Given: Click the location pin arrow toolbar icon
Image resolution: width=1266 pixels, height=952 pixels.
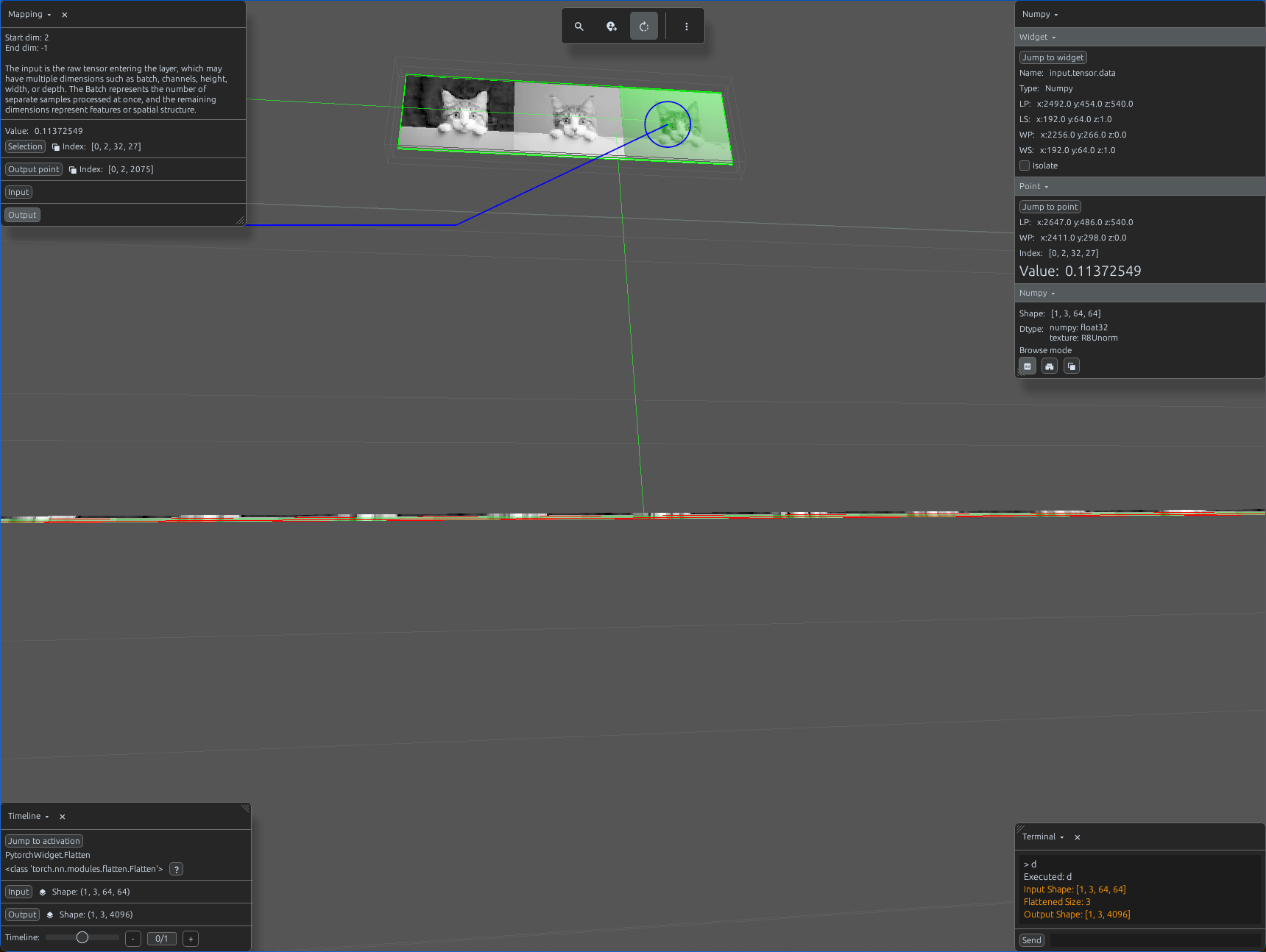Looking at the screenshot, I should [612, 26].
